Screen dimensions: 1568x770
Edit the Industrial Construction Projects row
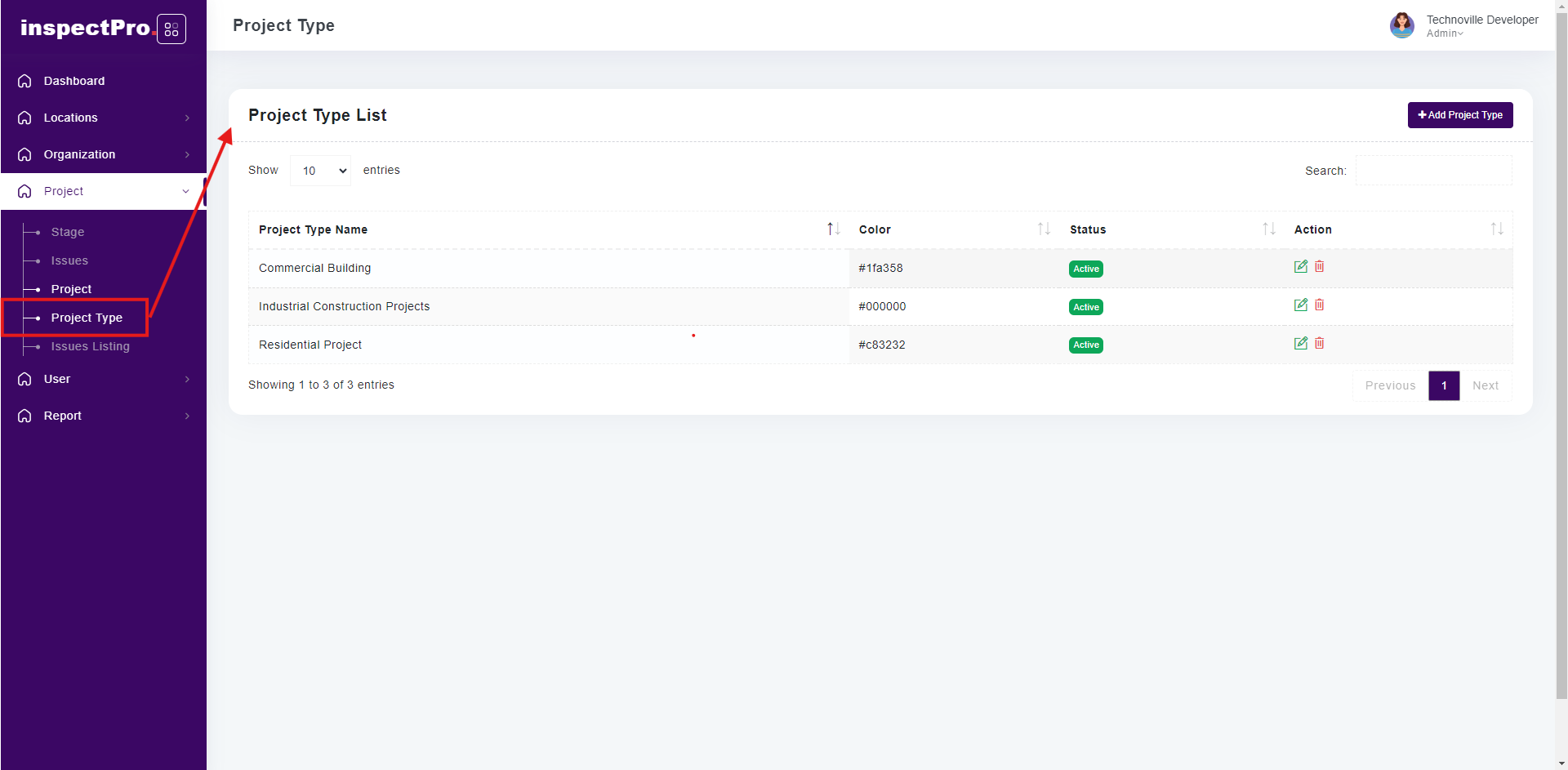(1300, 305)
